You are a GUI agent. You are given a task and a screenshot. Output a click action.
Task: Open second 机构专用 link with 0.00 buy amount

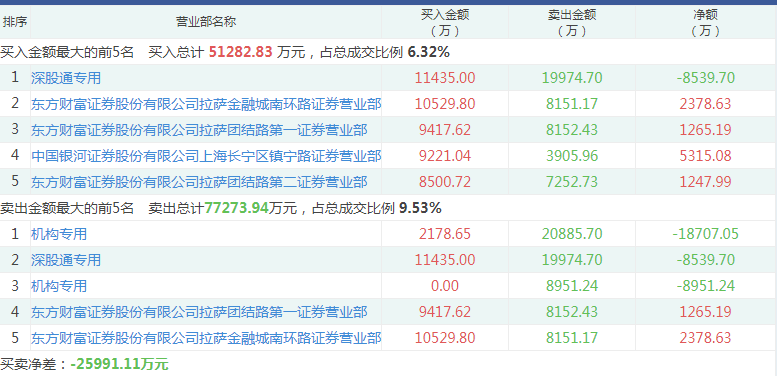tap(59, 286)
